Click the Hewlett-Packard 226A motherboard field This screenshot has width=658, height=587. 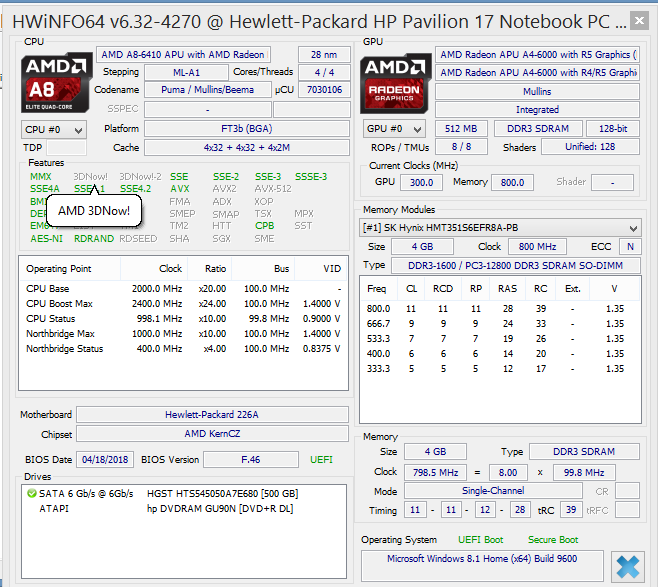(212, 415)
